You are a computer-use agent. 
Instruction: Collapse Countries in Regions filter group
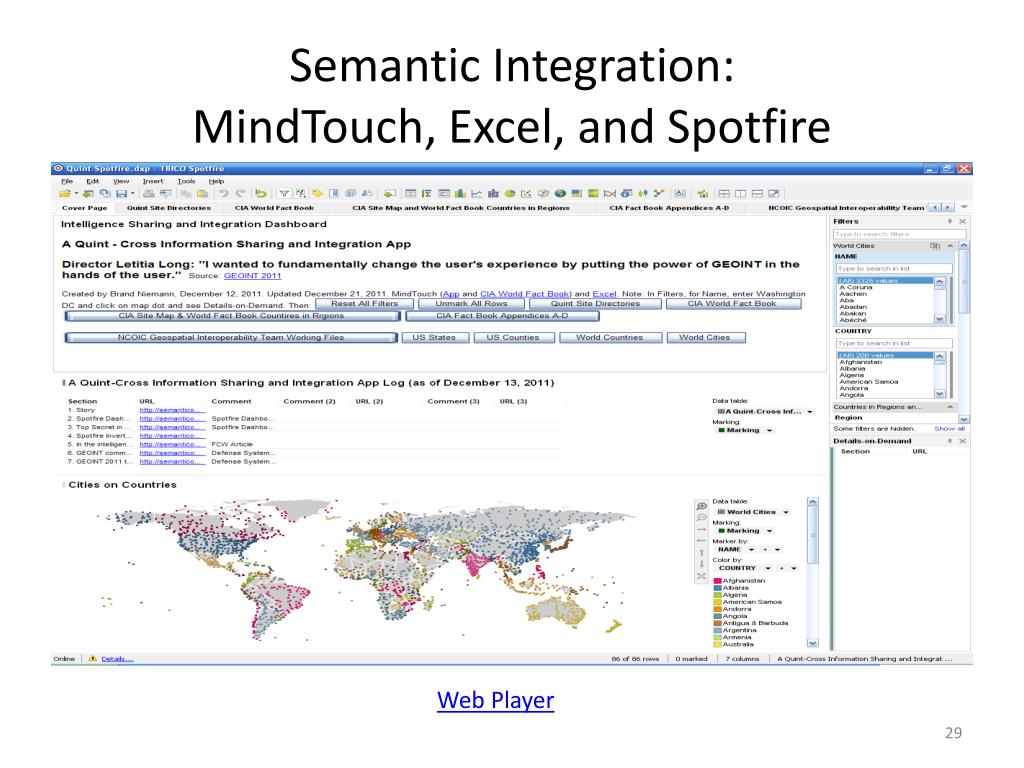pyautogui.click(x=950, y=407)
